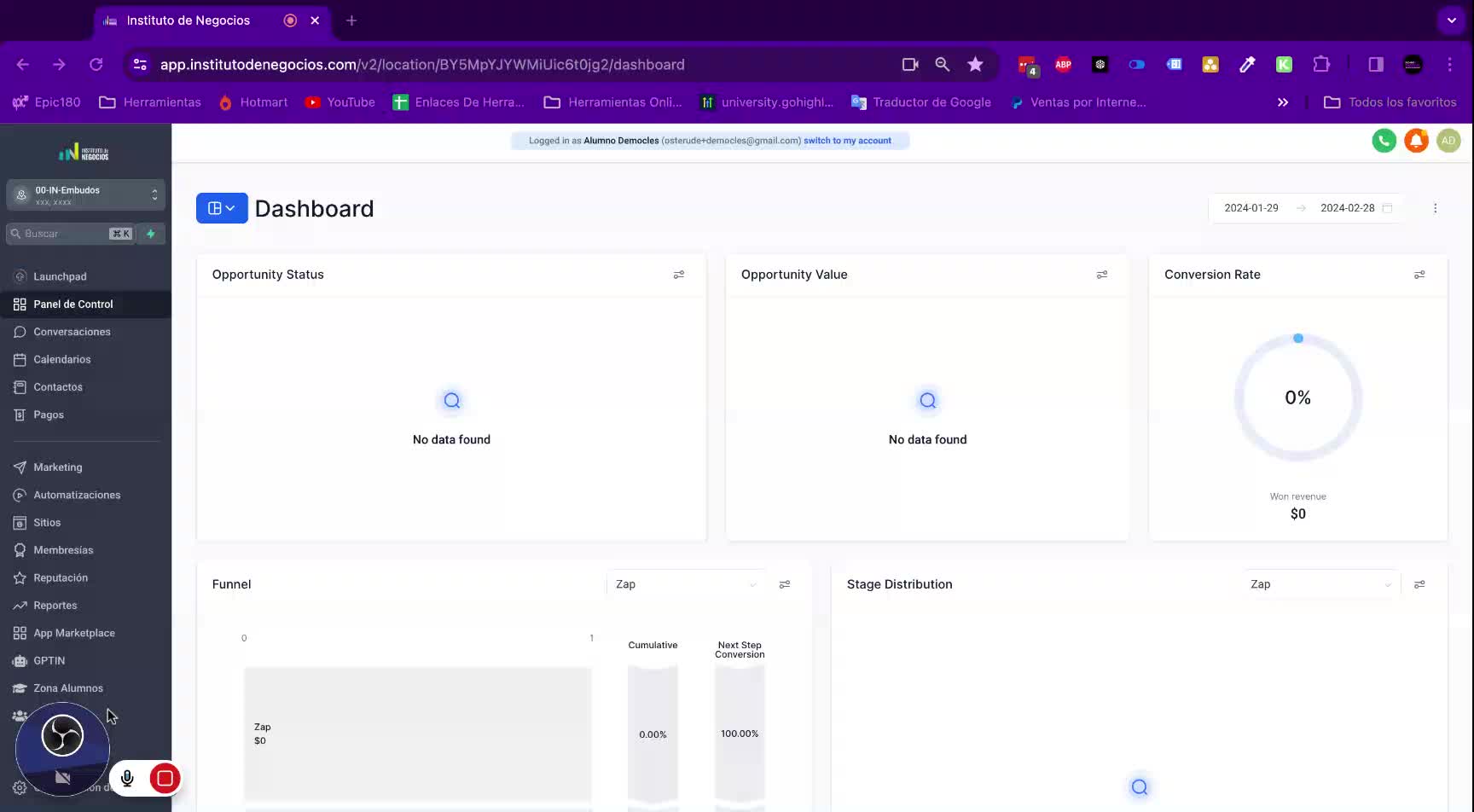
Task: Expand the 00-IN-Embudos account switcher
Action: (85, 194)
